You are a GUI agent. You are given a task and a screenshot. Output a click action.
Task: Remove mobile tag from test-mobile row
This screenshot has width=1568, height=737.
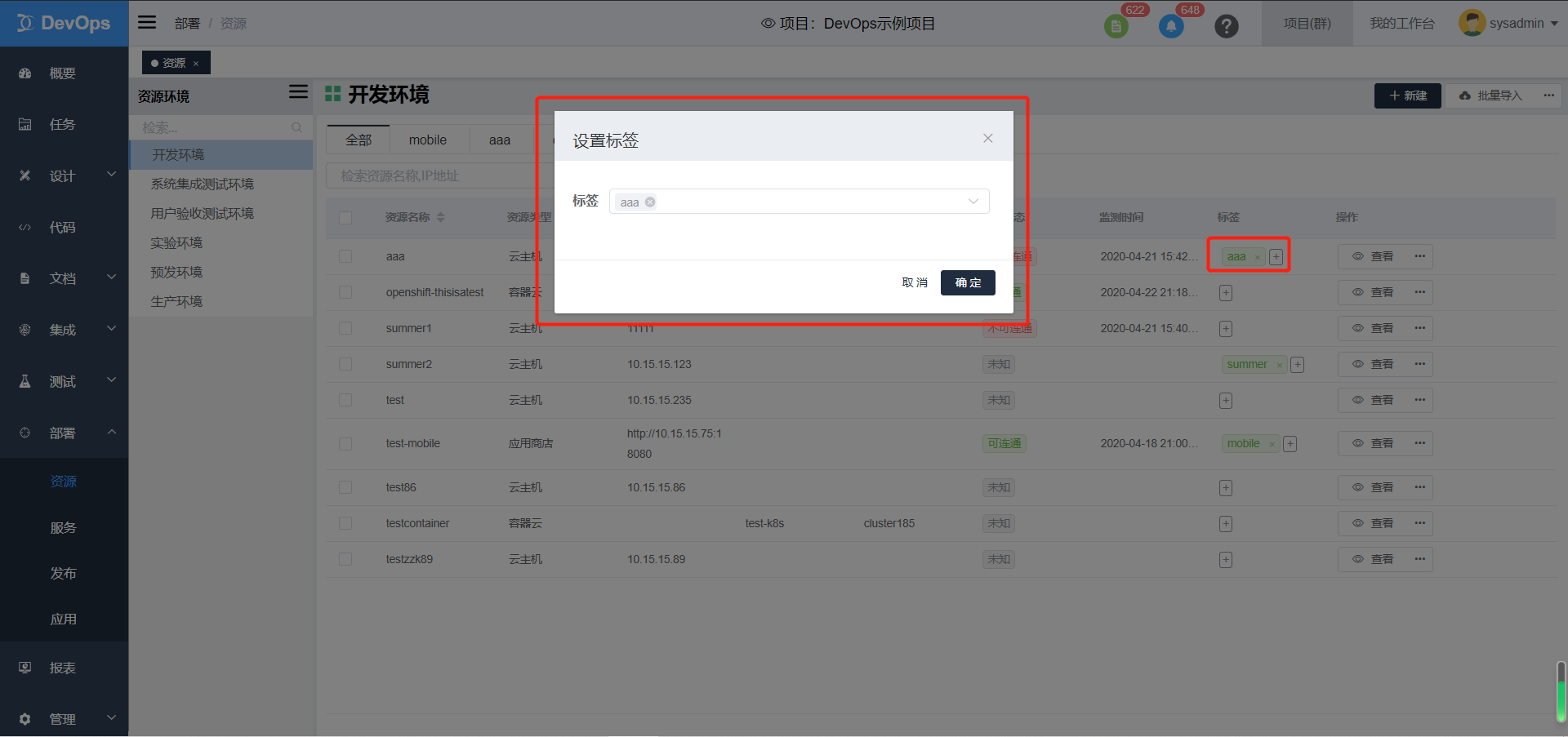point(1272,444)
